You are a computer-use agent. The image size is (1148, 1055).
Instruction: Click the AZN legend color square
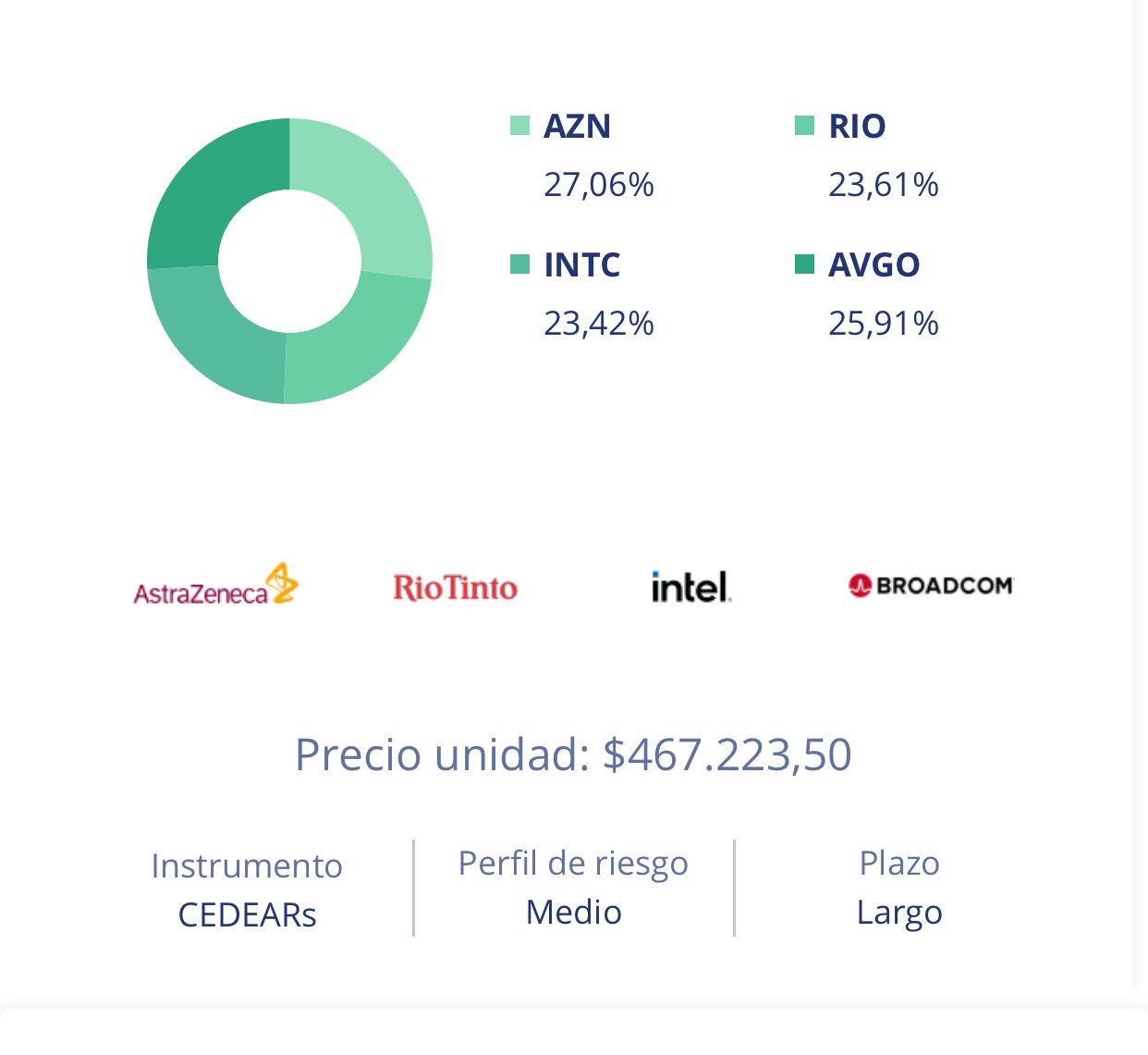click(x=520, y=126)
